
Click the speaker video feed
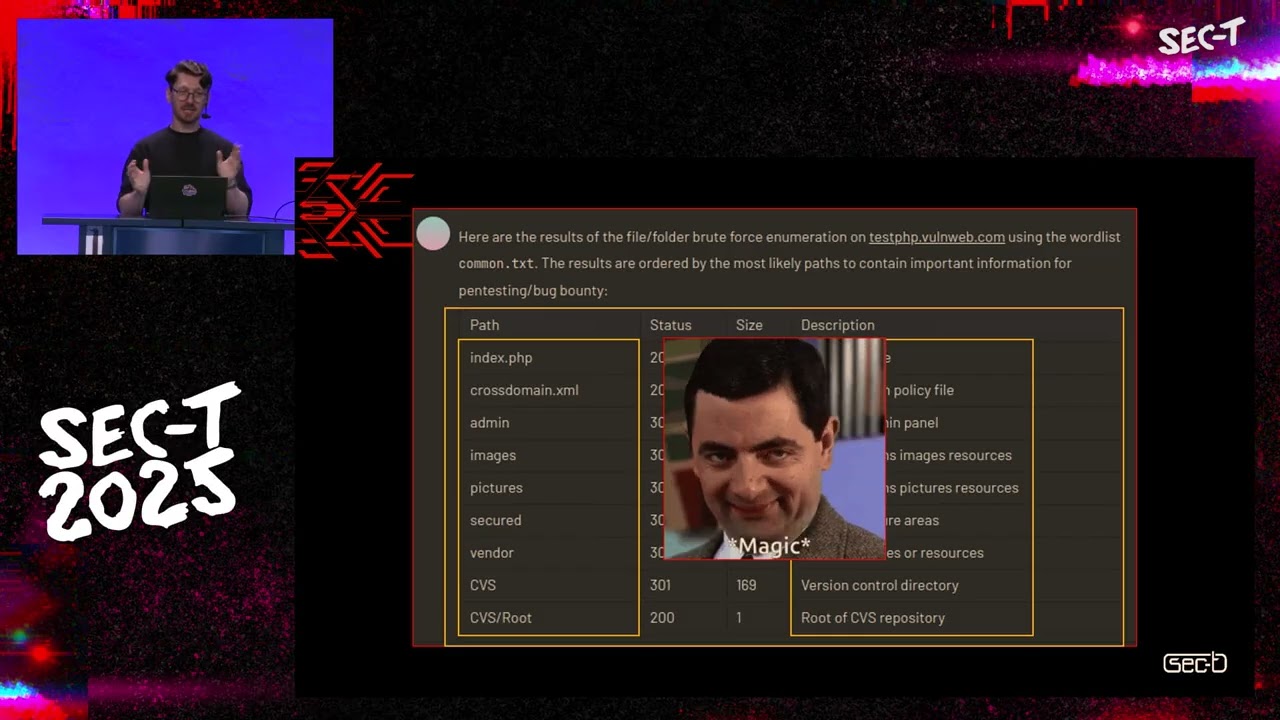175,136
